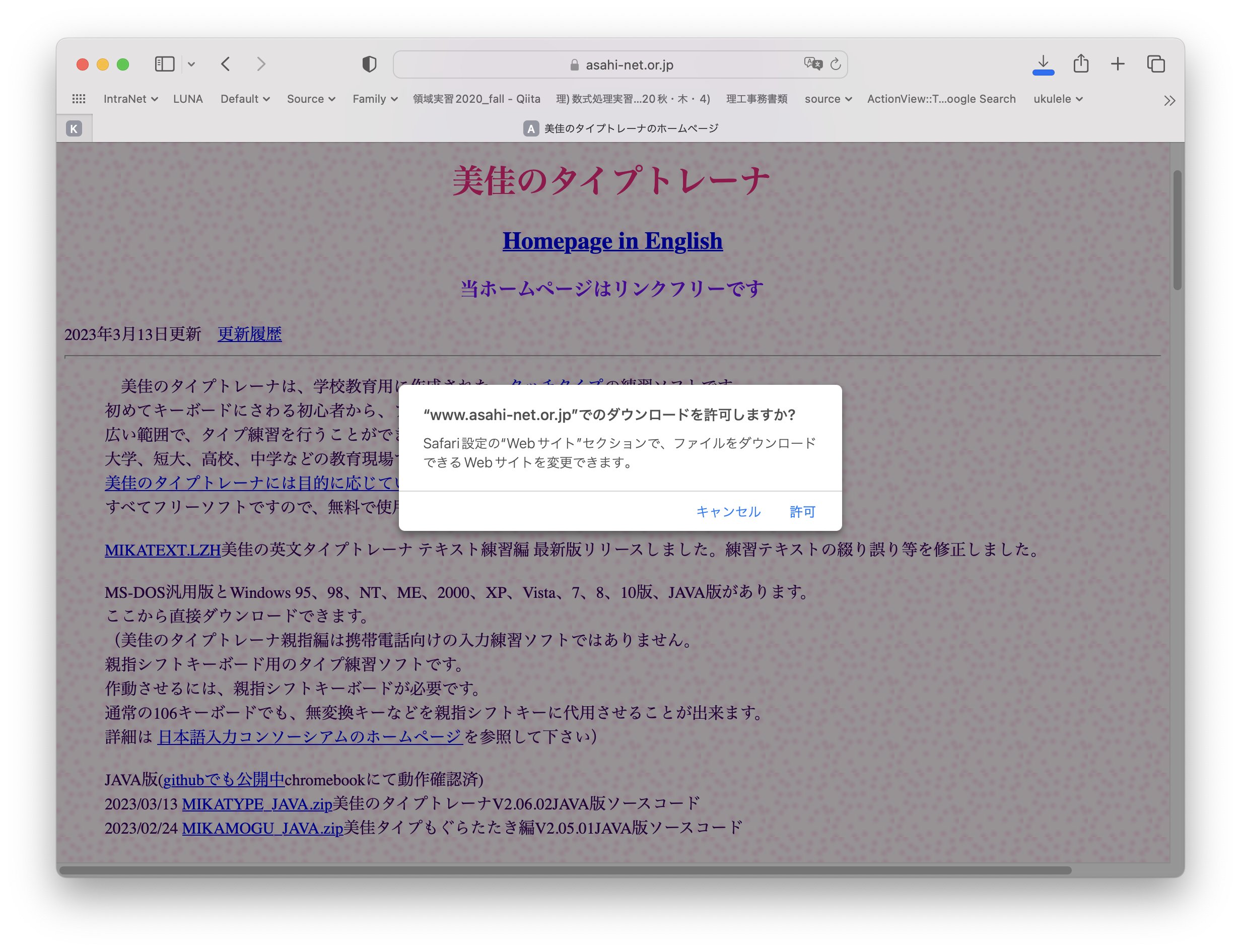Click the Share icon in toolbar
The image size is (1241, 952).
click(1081, 64)
